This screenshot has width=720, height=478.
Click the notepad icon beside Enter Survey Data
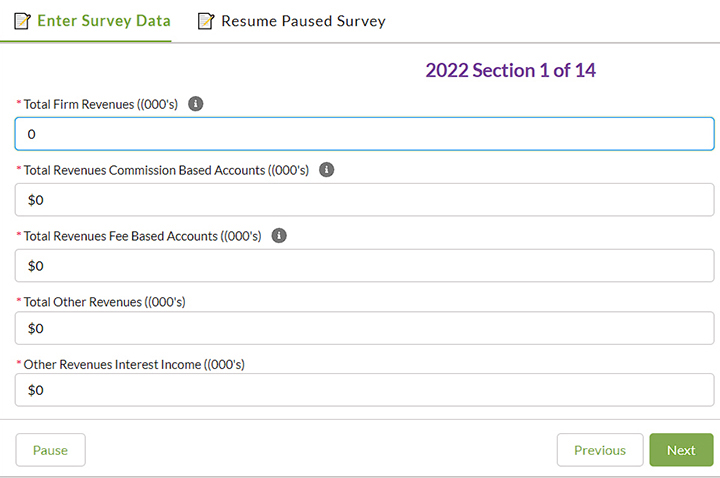click(x=22, y=21)
